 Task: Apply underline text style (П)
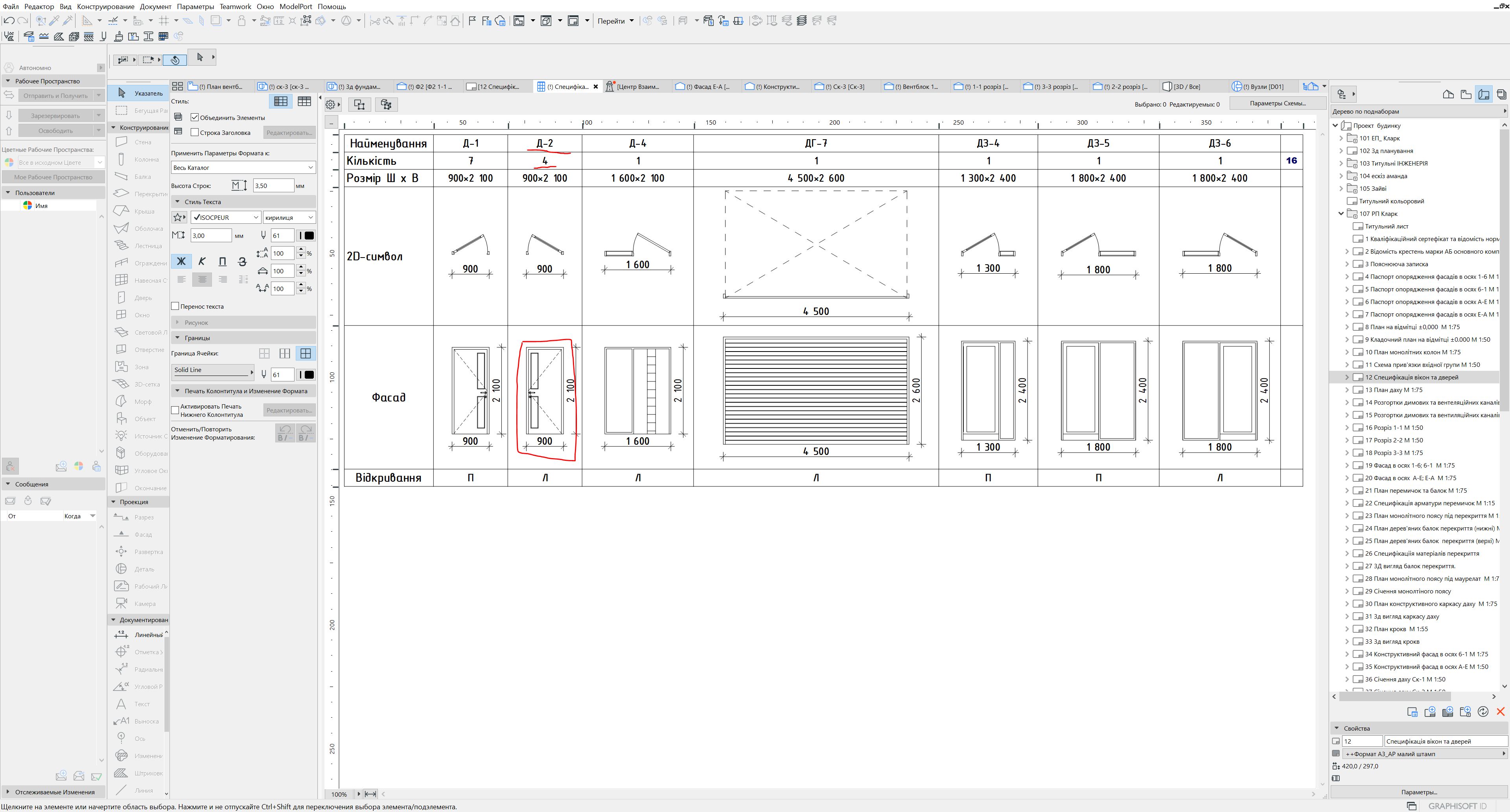222,261
